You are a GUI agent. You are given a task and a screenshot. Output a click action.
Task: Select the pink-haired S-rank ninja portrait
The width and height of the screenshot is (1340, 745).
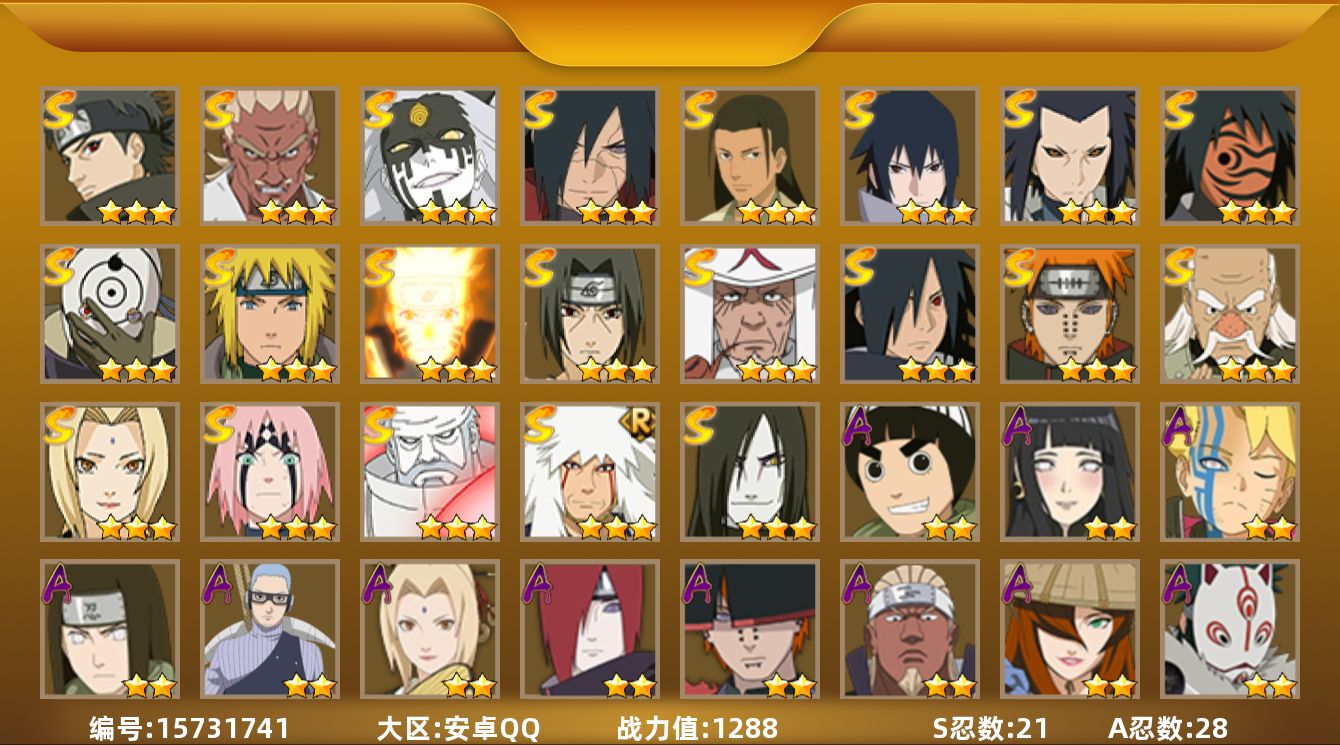pyautogui.click(x=269, y=471)
